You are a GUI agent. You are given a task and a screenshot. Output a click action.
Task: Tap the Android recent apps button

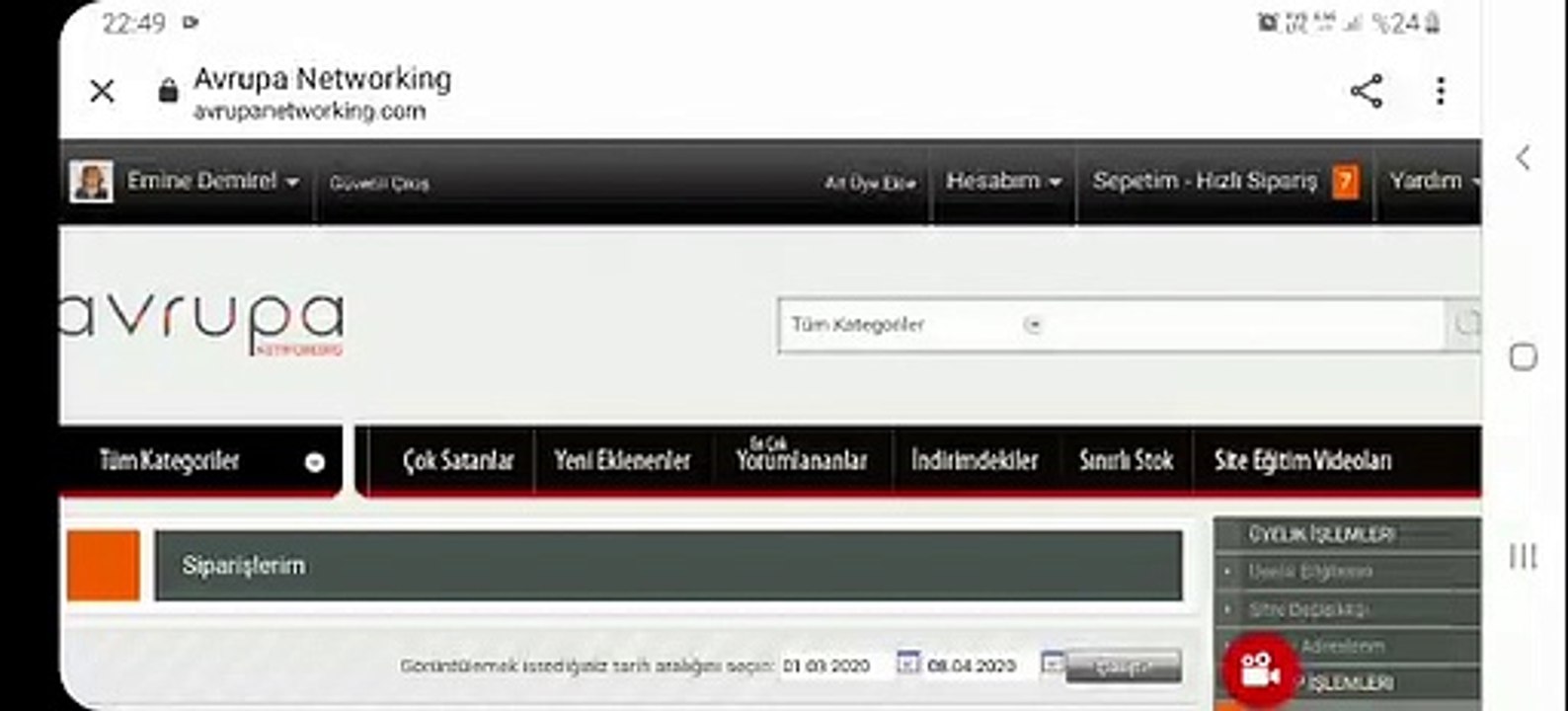(1524, 556)
